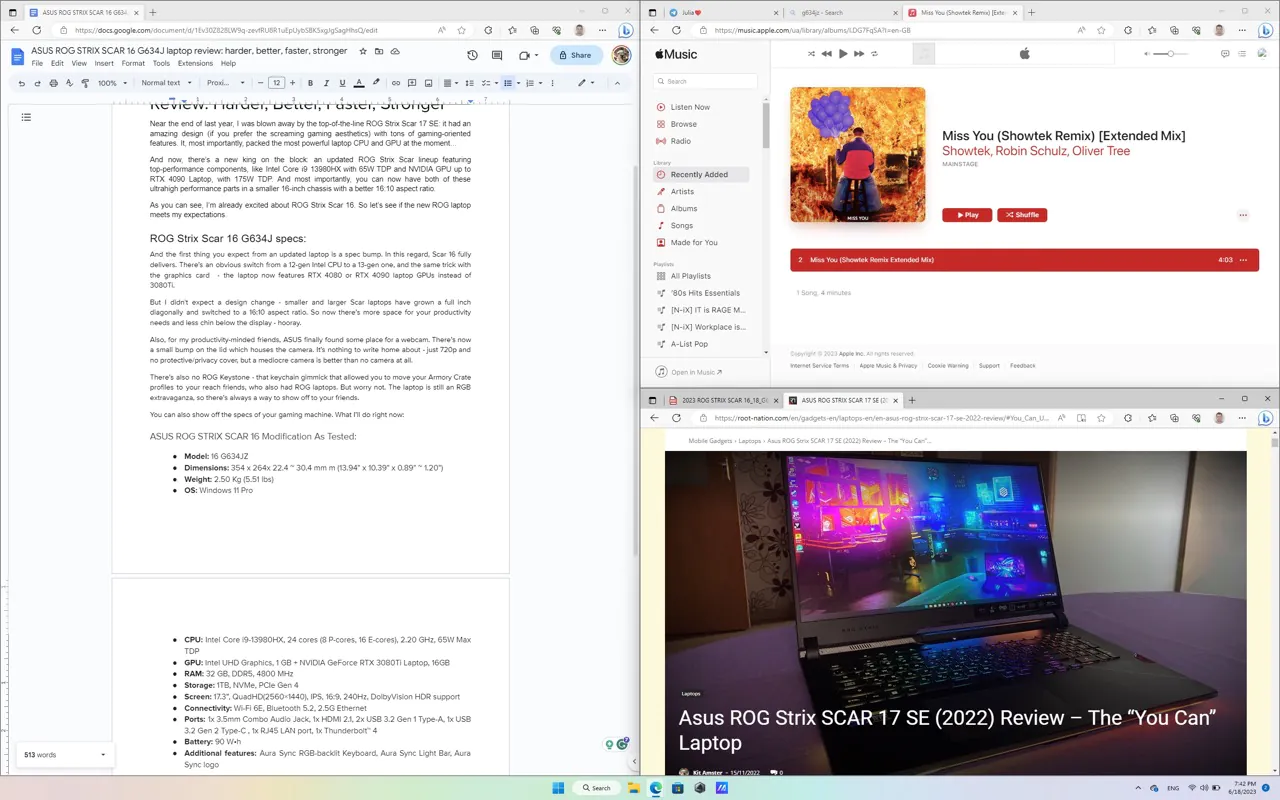The image size is (1280, 800).
Task: Open the numbered list dropdown arrow
Action: coord(540,83)
